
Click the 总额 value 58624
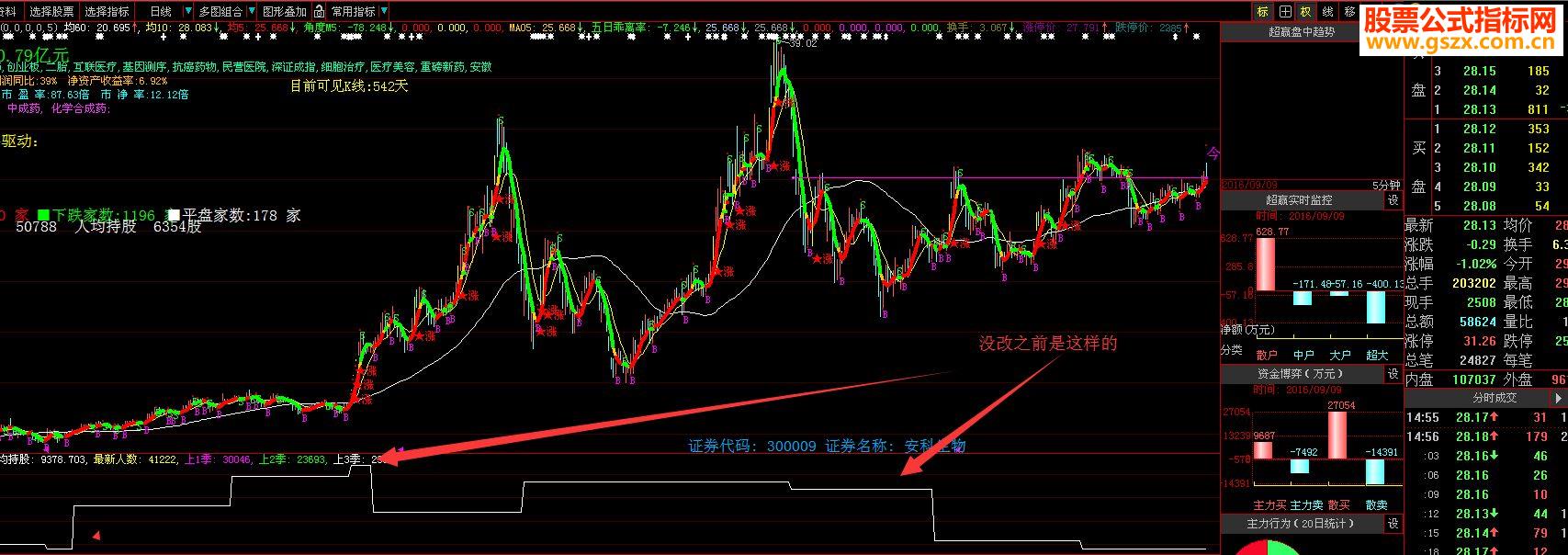click(x=1477, y=322)
